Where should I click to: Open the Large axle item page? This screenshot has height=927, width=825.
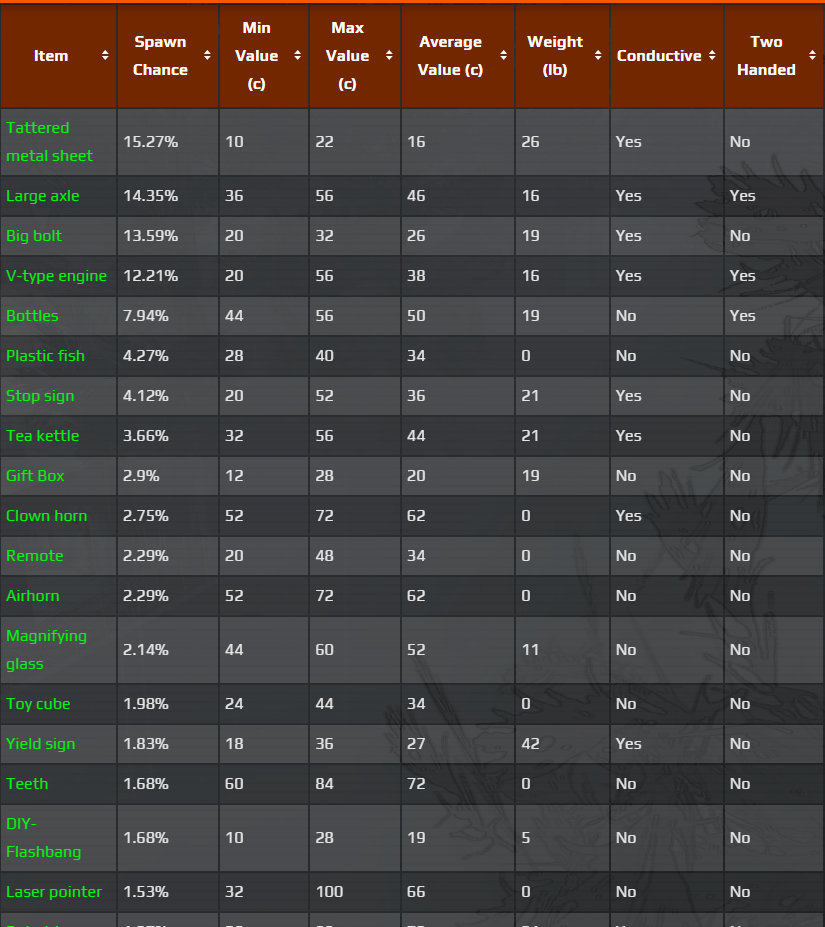coord(43,196)
